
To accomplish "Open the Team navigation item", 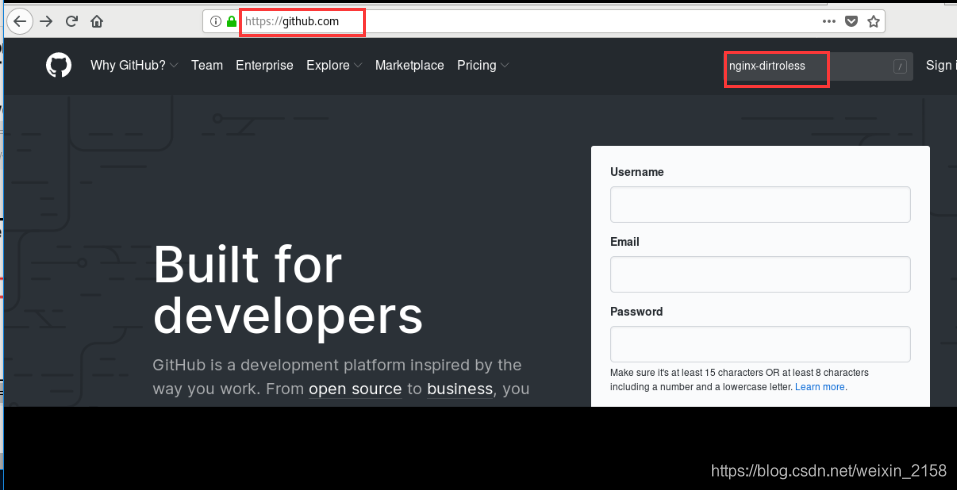I will (x=207, y=65).
